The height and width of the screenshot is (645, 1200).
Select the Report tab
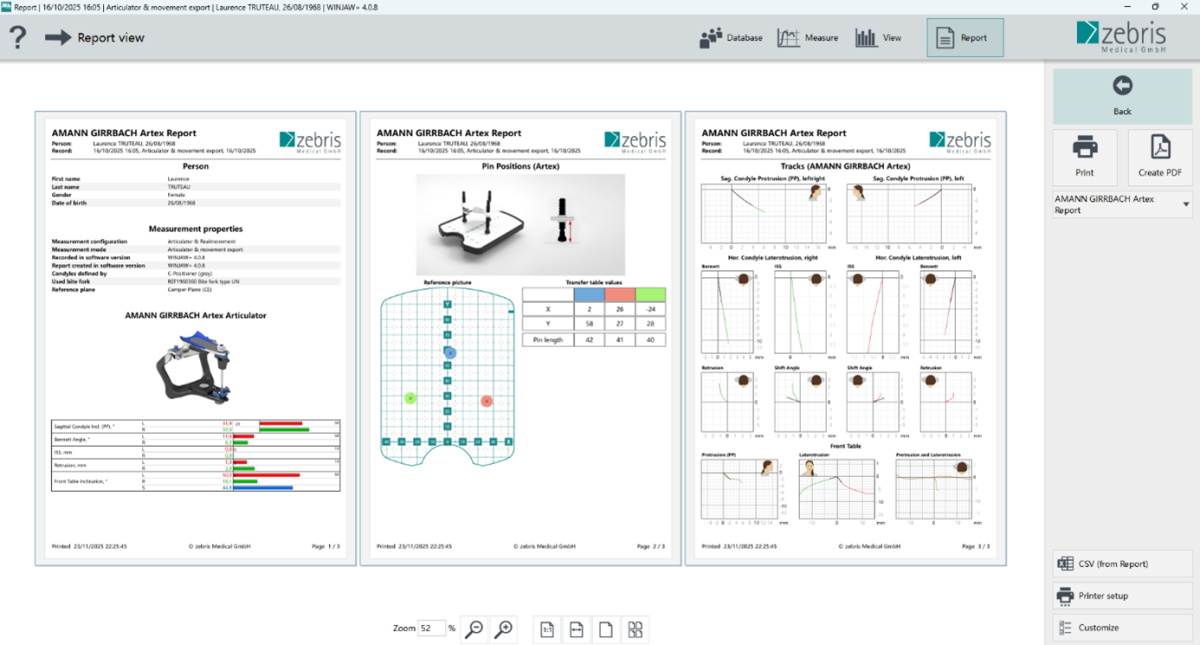coord(964,38)
